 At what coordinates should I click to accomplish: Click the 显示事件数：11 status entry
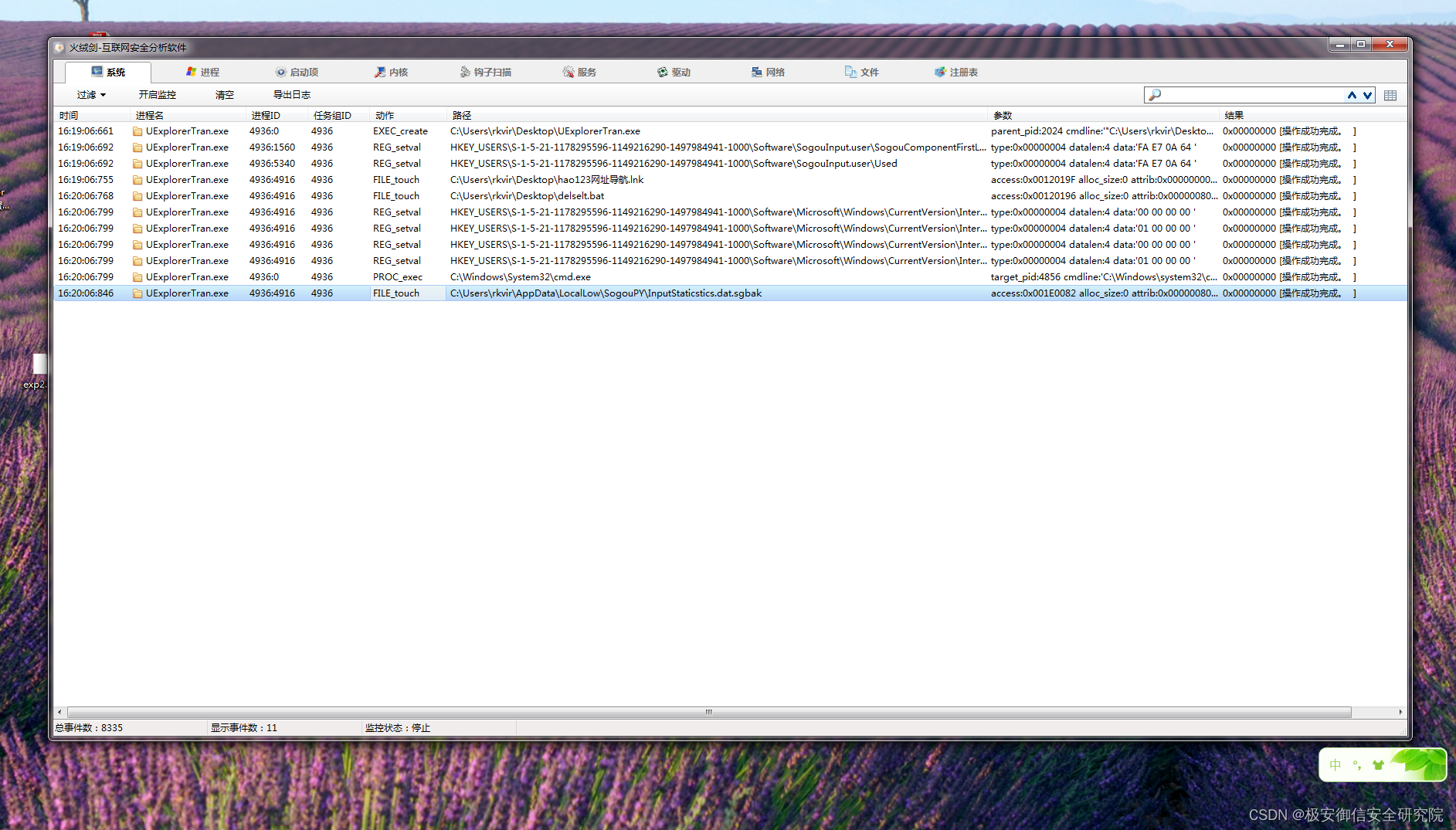click(244, 728)
